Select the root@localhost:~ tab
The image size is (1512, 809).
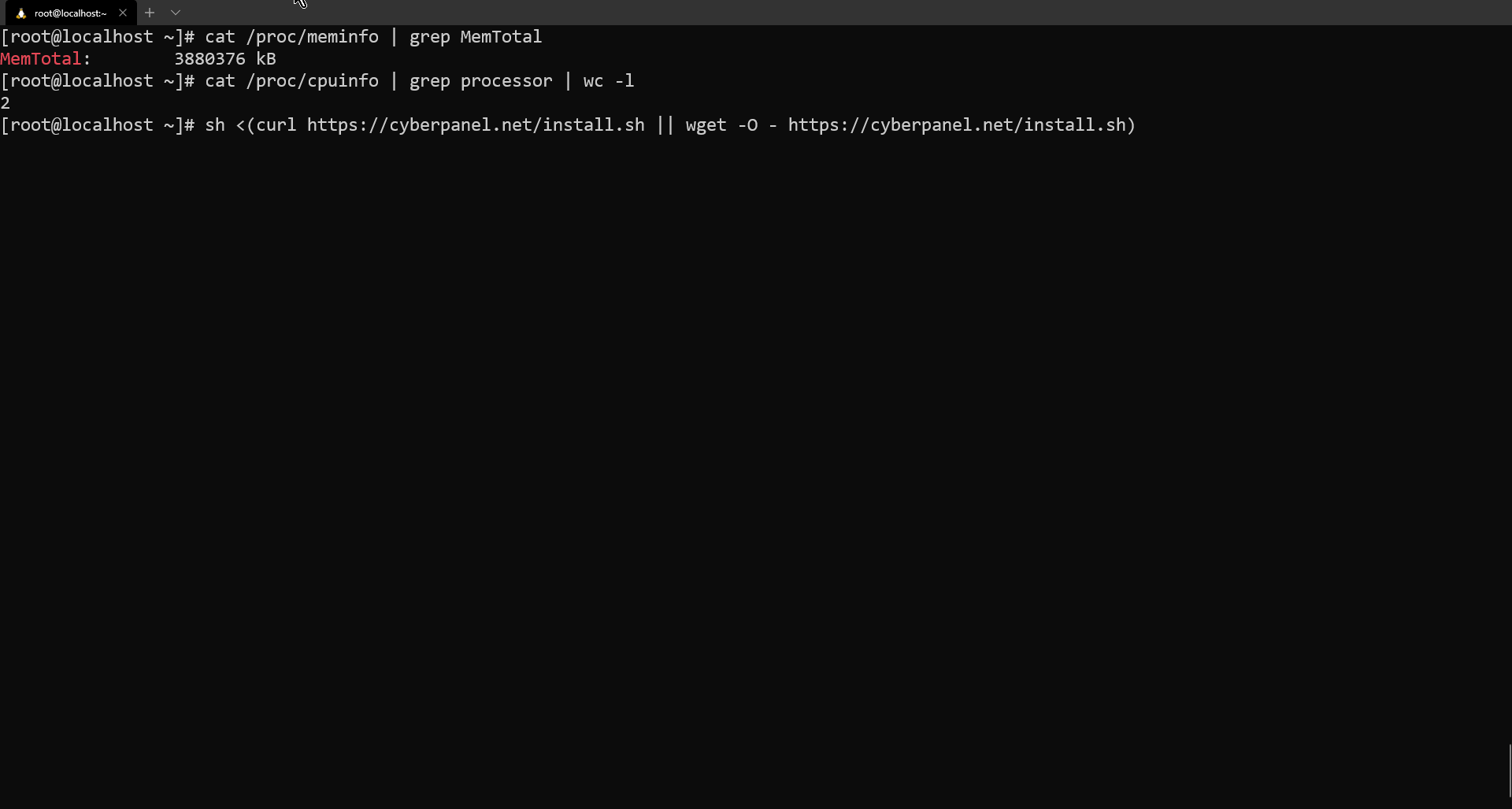point(70,13)
